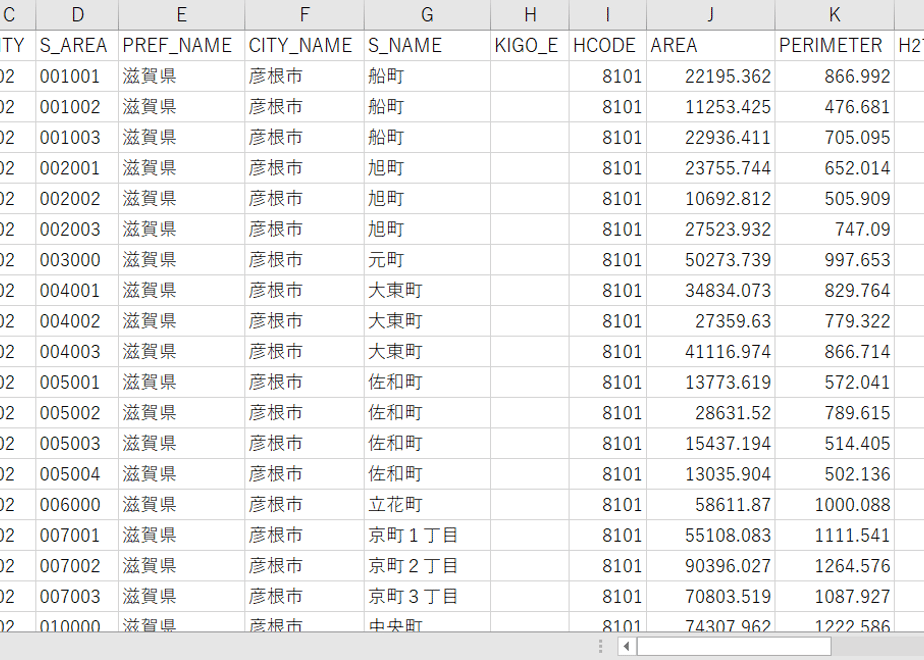Image resolution: width=924 pixels, height=660 pixels.
Task: Select AREA value 22195.362
Action: tap(711, 76)
